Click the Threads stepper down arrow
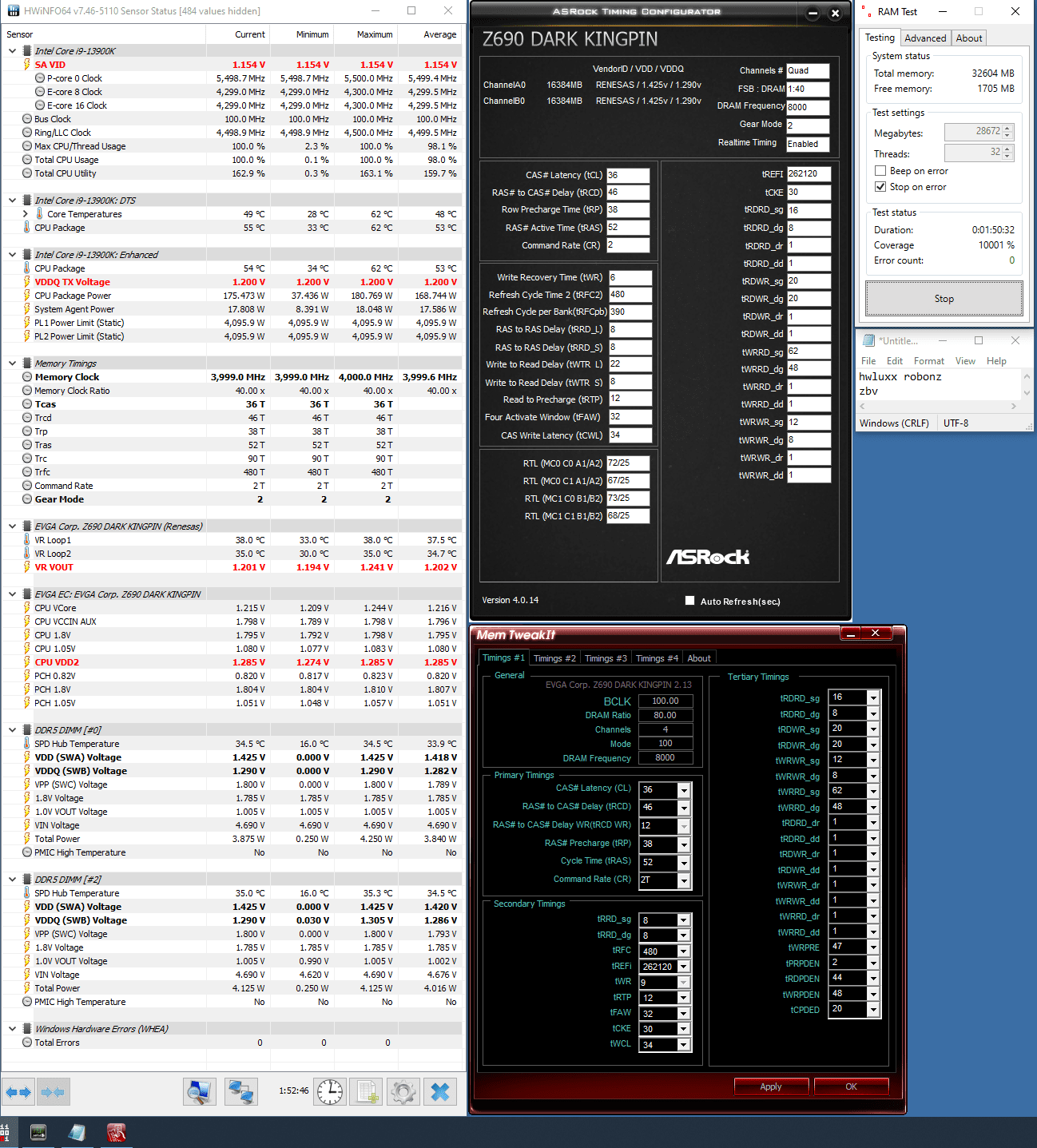 [x=1008, y=157]
